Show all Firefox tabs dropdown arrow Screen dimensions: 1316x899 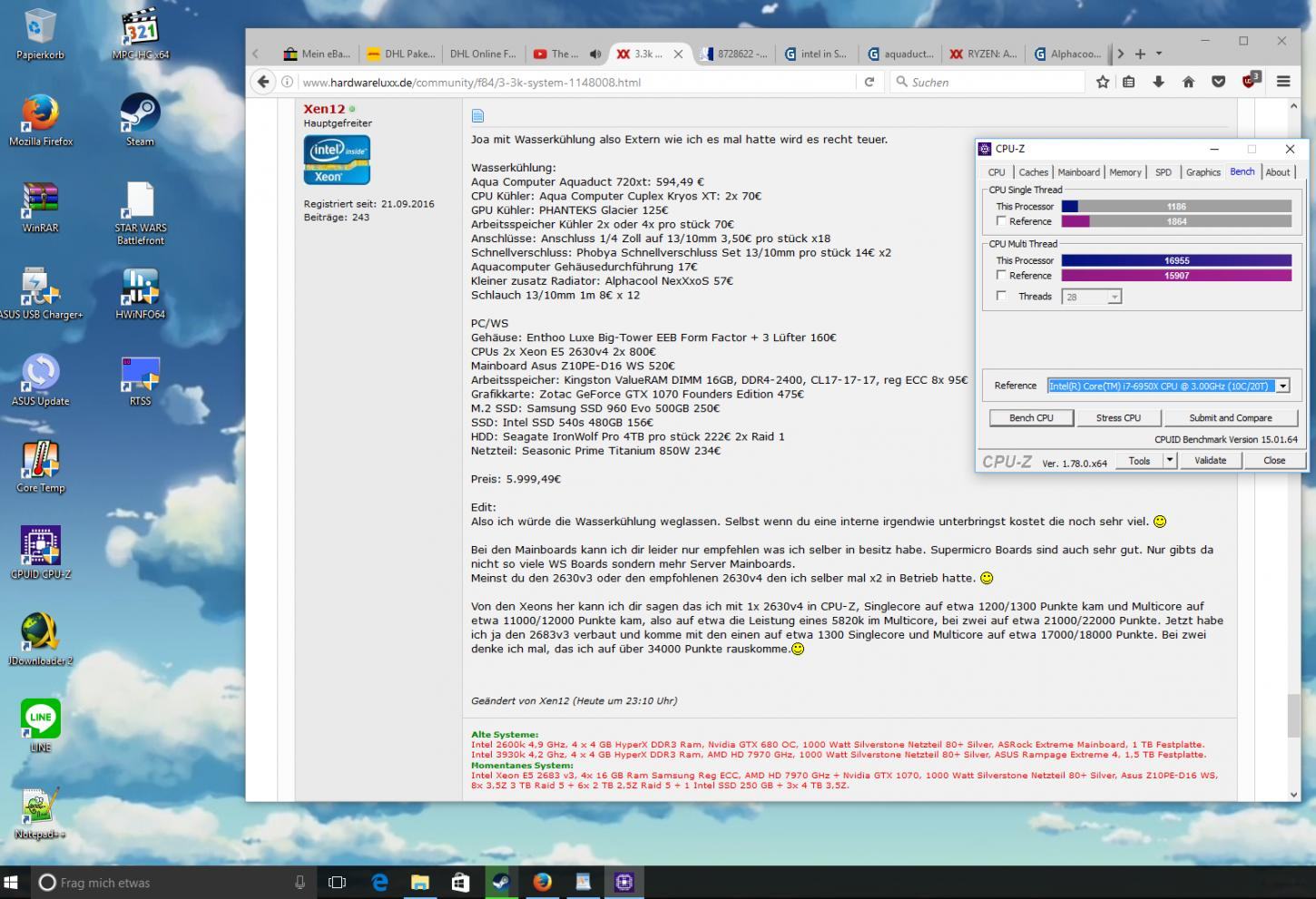pyautogui.click(x=1159, y=54)
